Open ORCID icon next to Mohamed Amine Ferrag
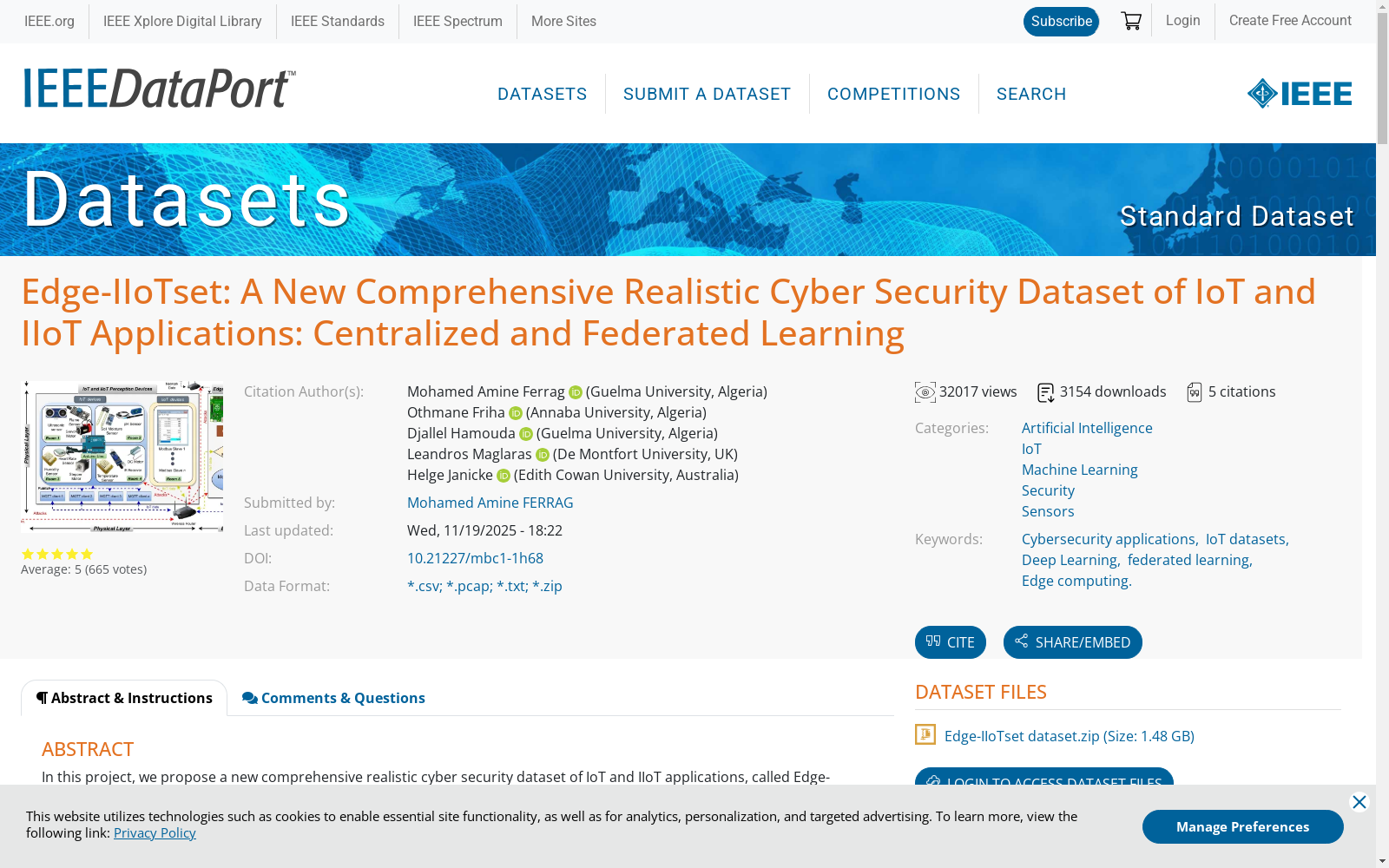The image size is (1389, 868). click(x=576, y=392)
